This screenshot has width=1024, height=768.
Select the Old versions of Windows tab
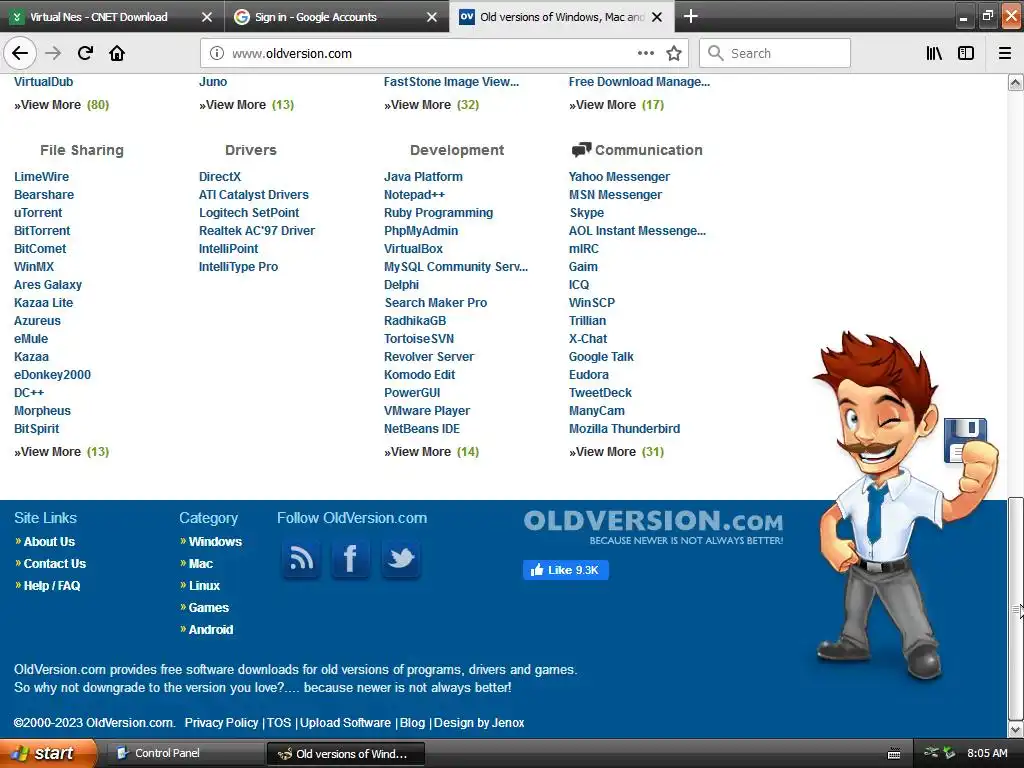click(562, 17)
